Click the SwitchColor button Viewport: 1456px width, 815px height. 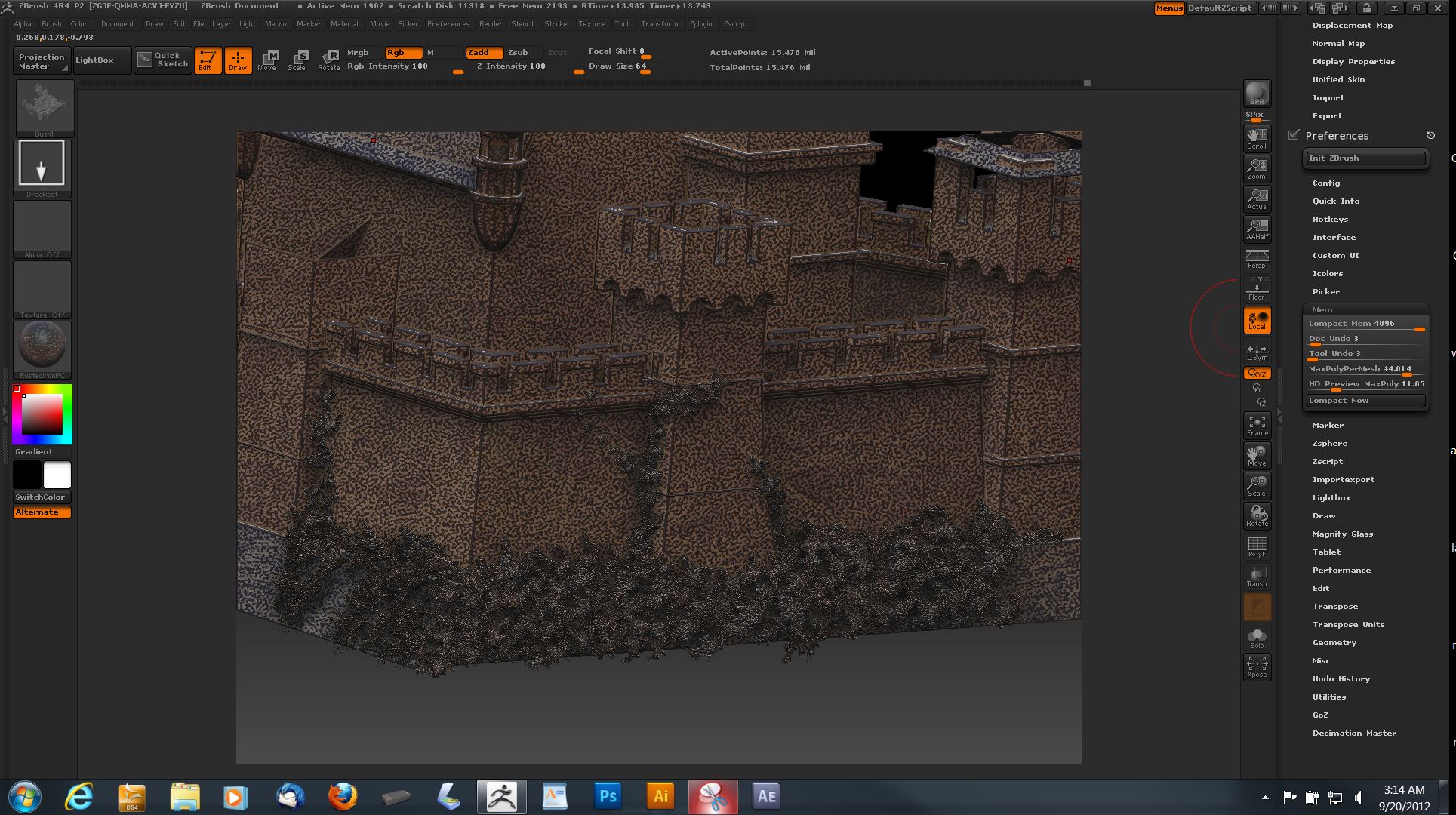click(42, 497)
